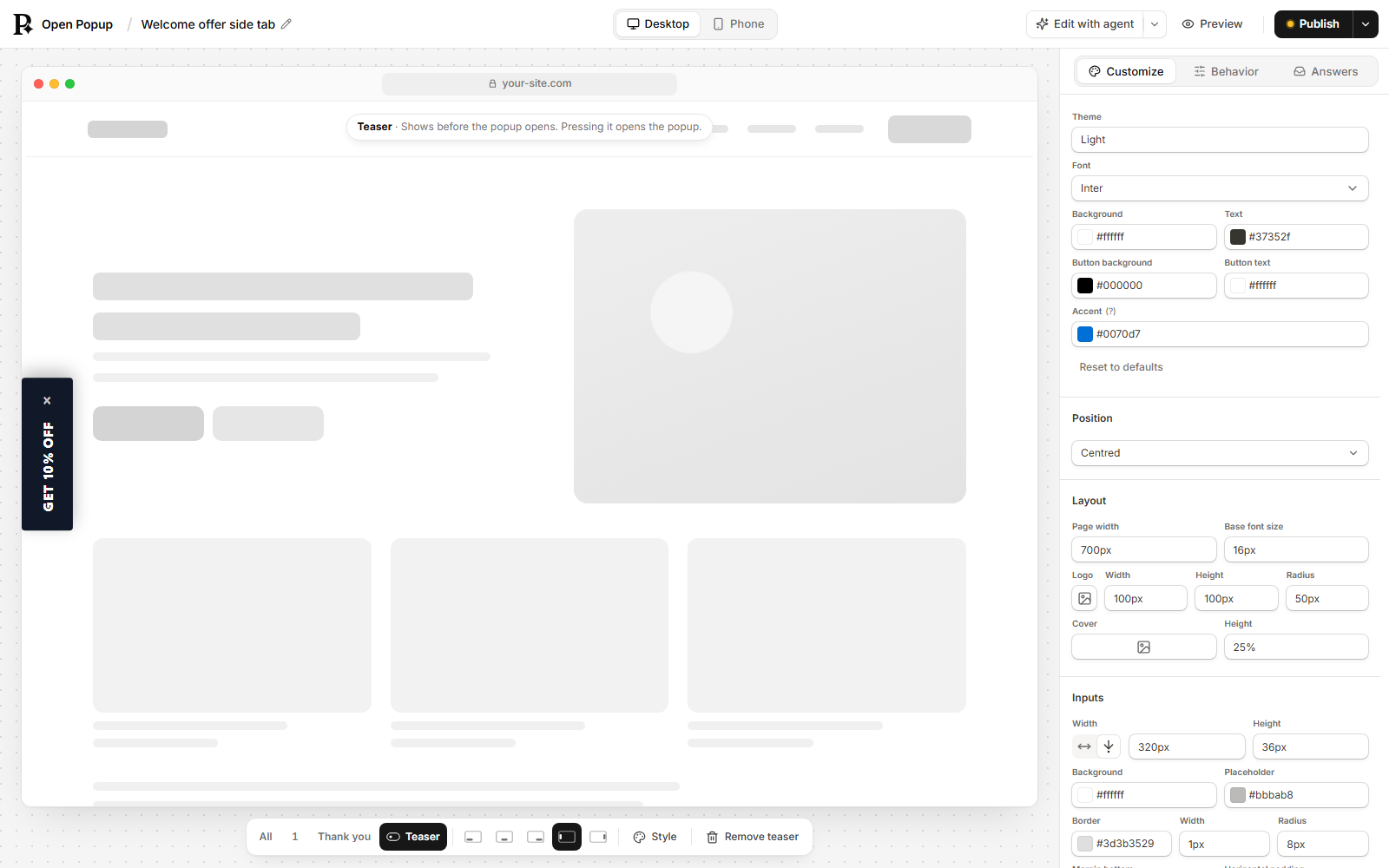Click Edit with agent

point(1085,24)
